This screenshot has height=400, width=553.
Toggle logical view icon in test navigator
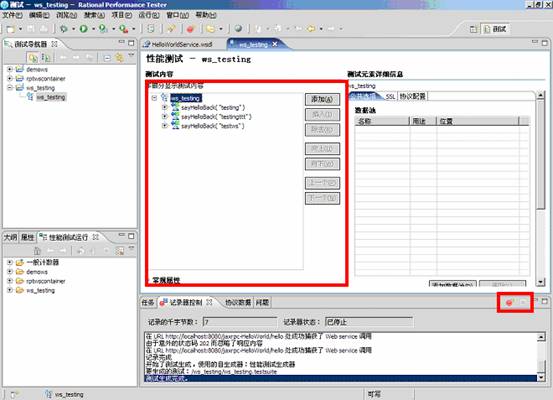point(33,57)
